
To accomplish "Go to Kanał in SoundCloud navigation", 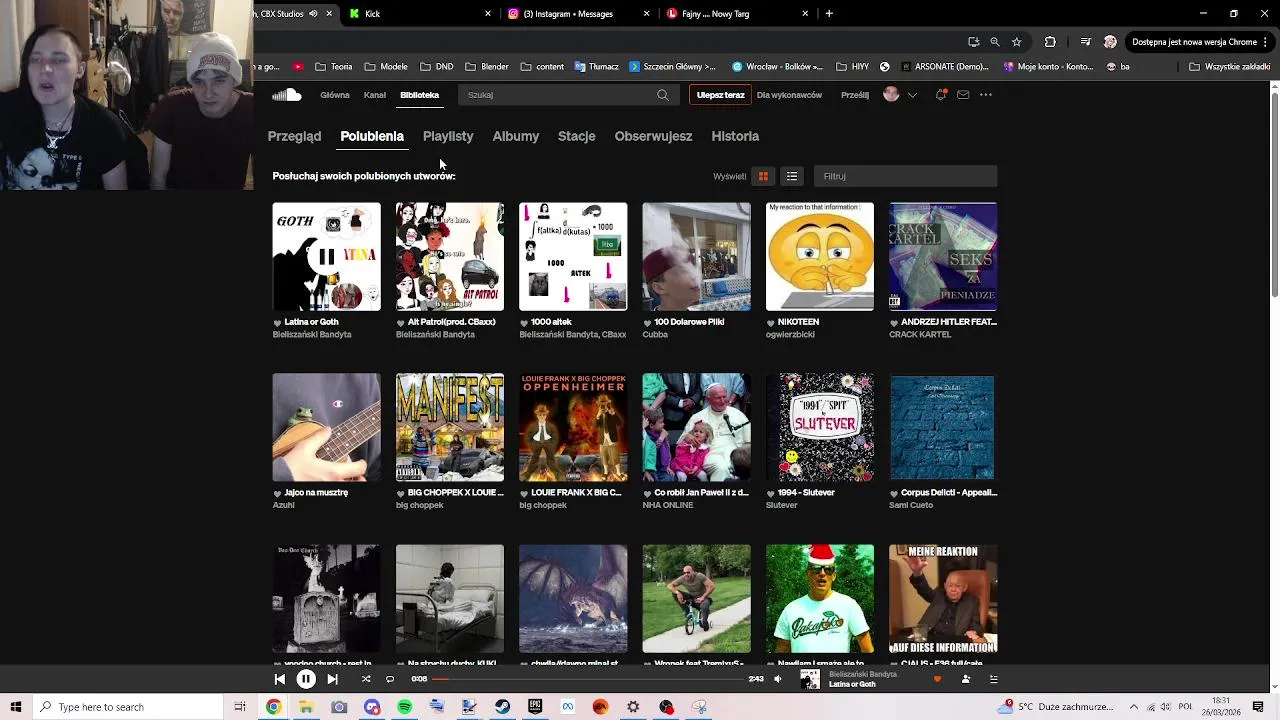I will pyautogui.click(x=375, y=95).
